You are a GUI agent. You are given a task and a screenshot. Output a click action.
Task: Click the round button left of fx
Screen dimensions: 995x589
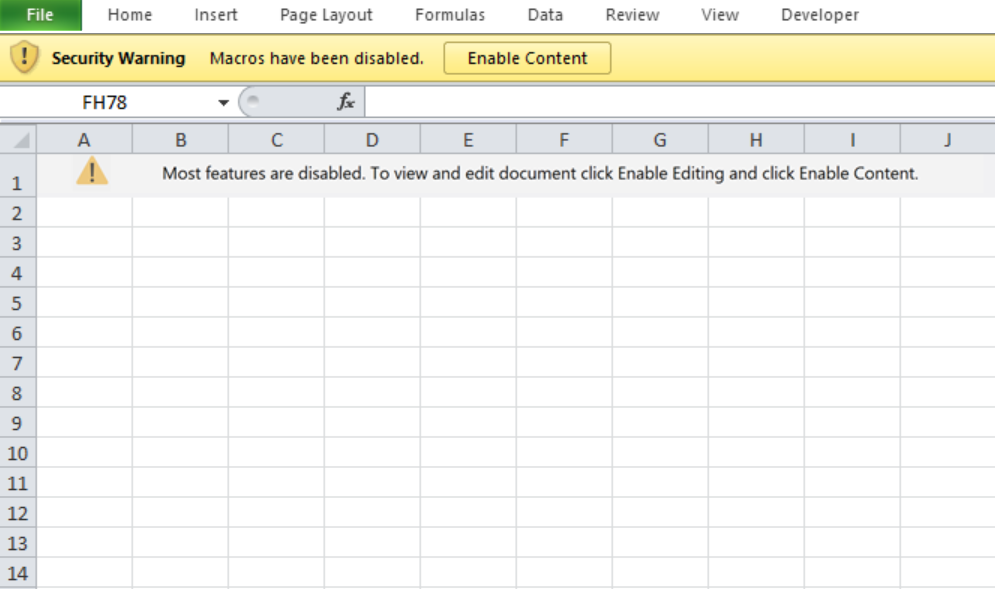(x=254, y=102)
